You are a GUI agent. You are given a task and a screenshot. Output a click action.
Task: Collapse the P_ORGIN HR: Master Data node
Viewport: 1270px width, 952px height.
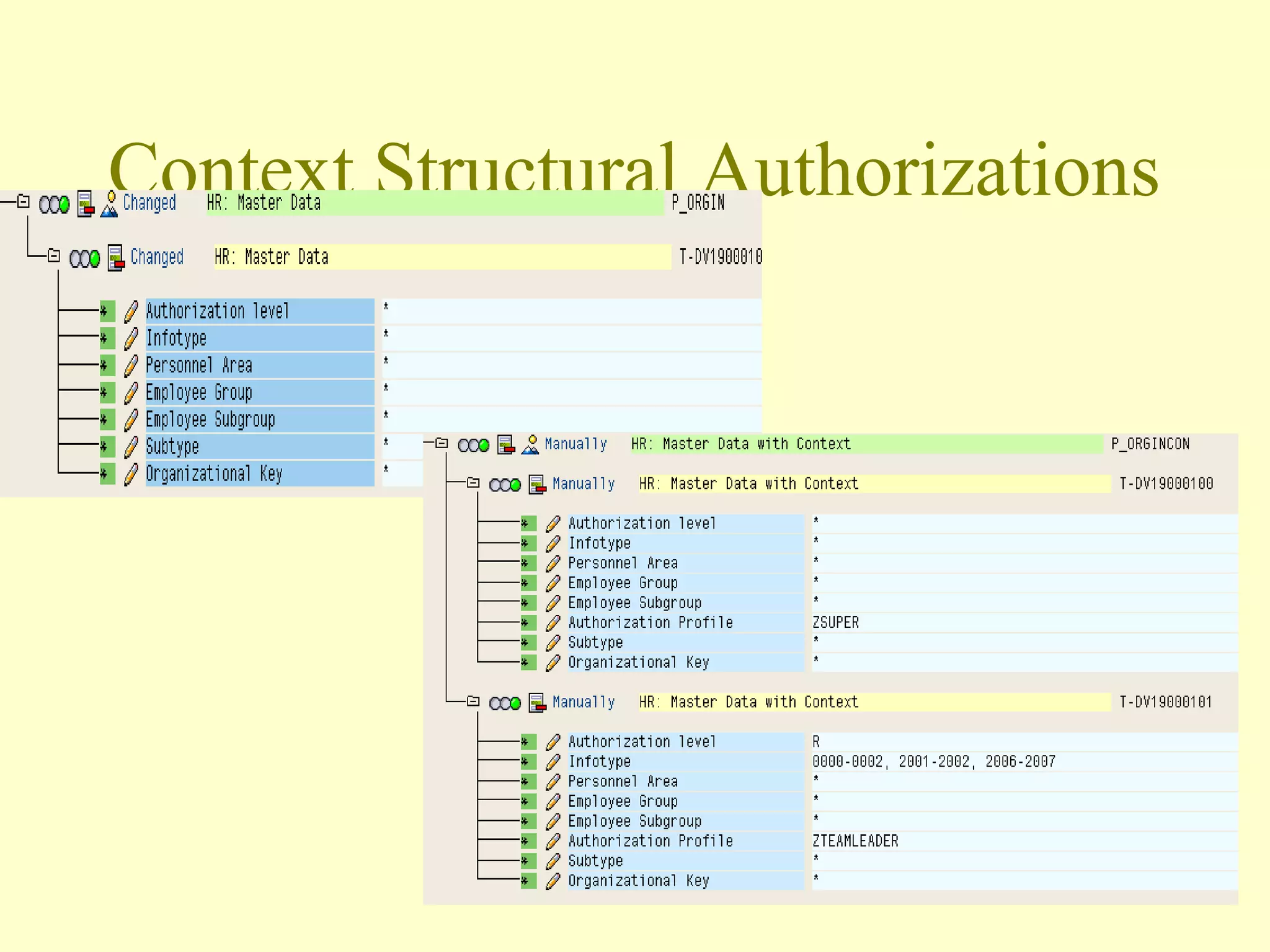[24, 201]
